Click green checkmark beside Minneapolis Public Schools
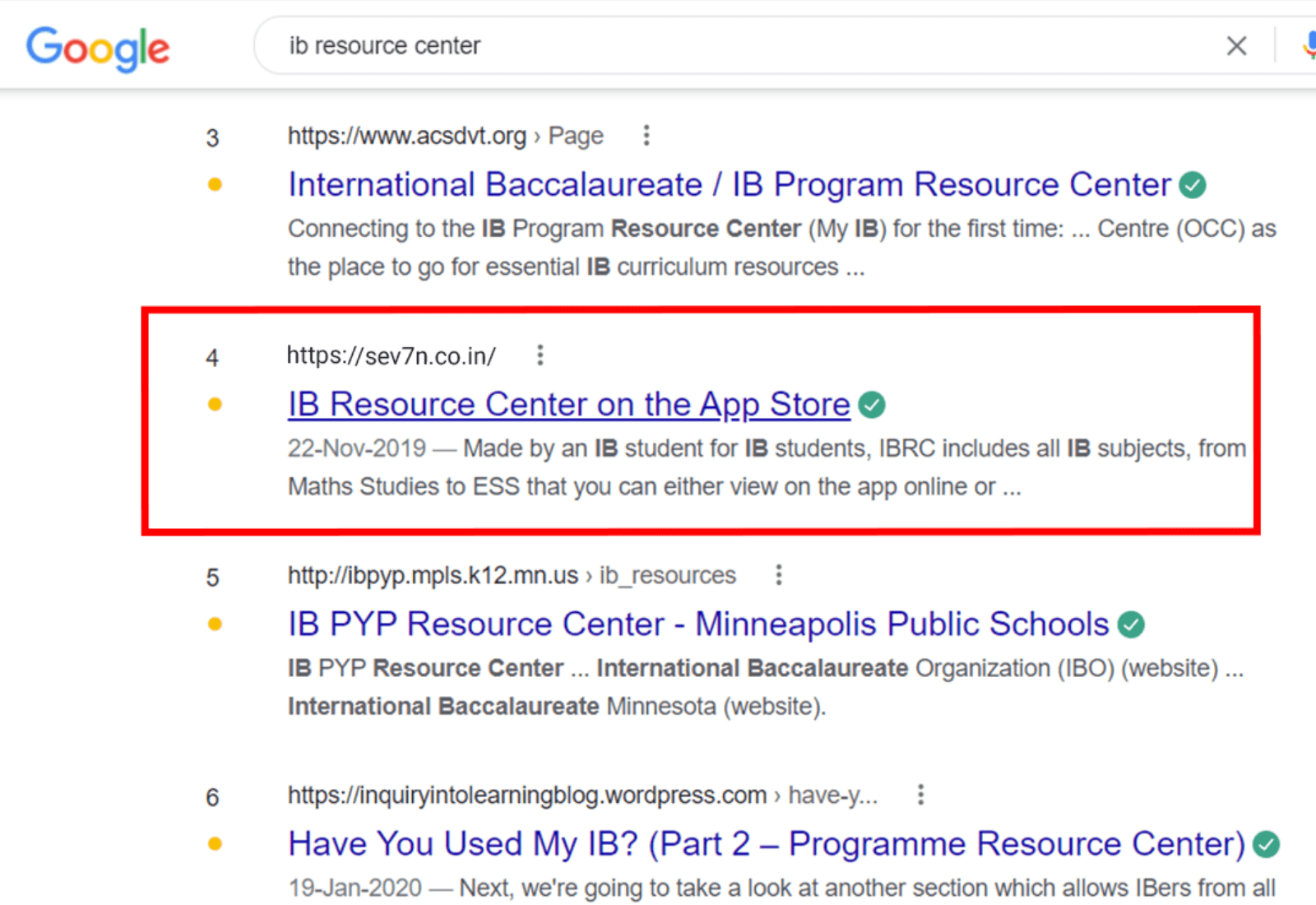 [x=1131, y=625]
